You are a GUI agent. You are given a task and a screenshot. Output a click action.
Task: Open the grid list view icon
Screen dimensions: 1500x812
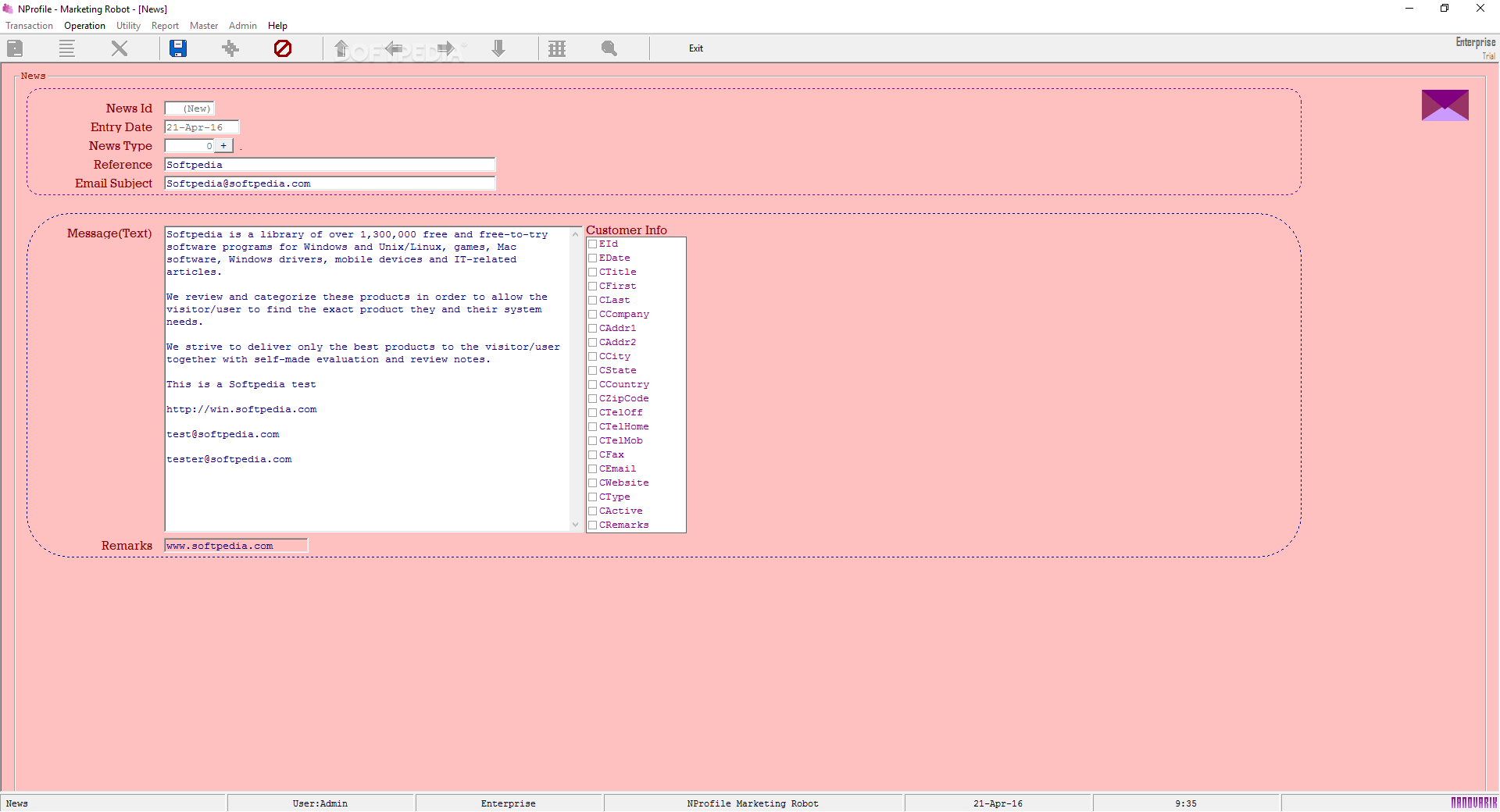pyautogui.click(x=557, y=48)
